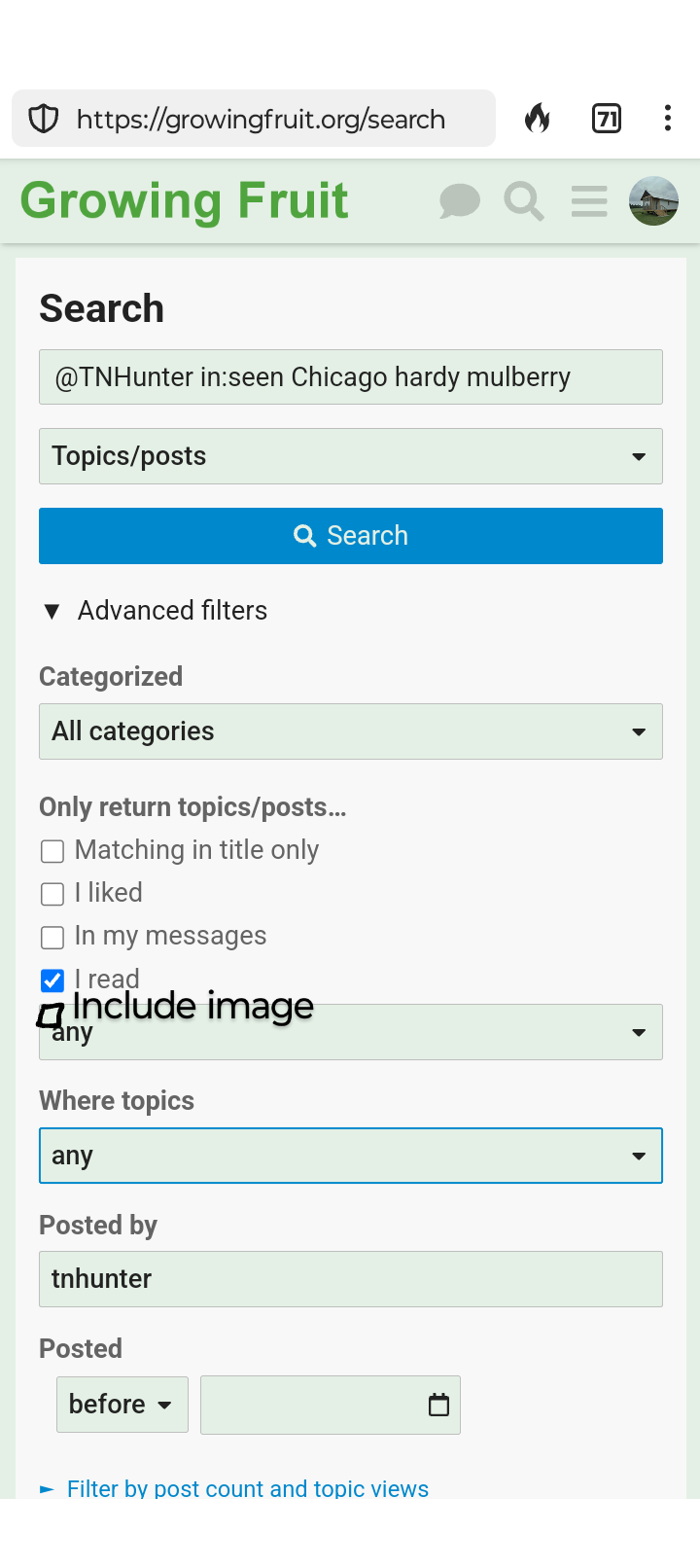700x1568 pixels.
Task: Enable Matching in title only checkbox
Action: [52, 851]
